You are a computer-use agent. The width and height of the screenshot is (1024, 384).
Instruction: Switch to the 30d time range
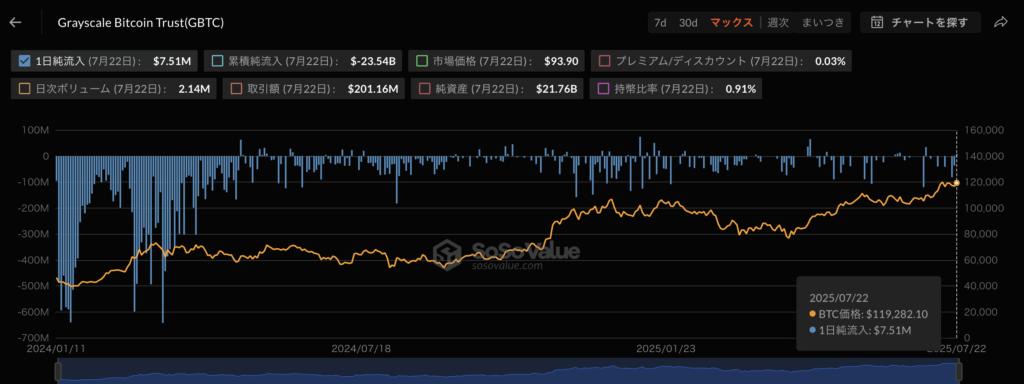coord(688,22)
